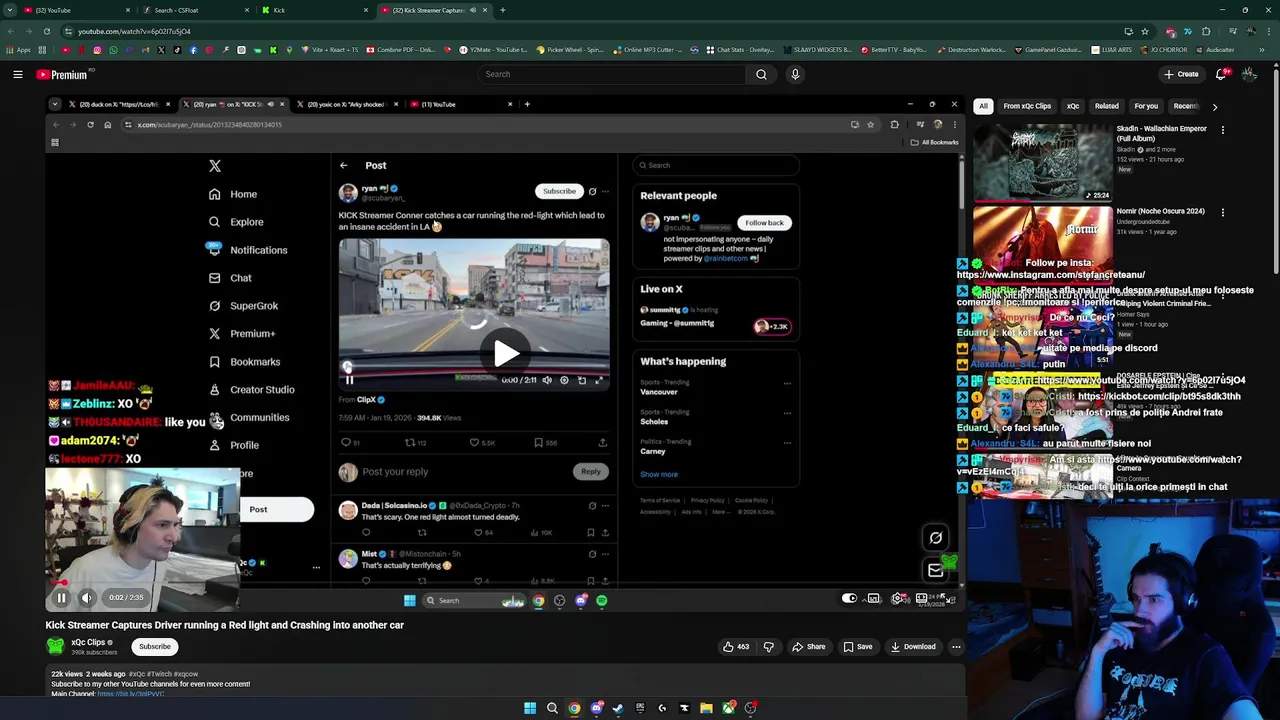Play the embedded X video clip

click(506, 352)
